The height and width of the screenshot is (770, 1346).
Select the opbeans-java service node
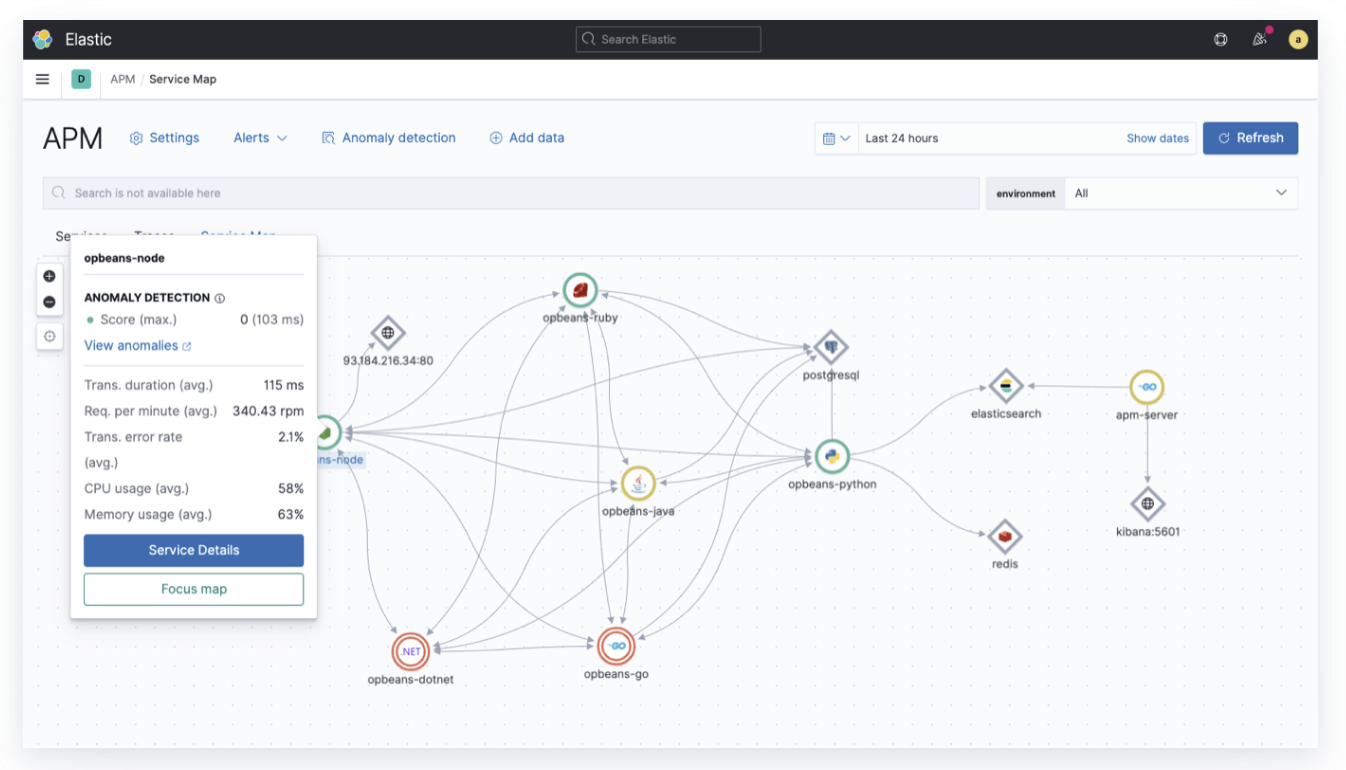point(638,484)
